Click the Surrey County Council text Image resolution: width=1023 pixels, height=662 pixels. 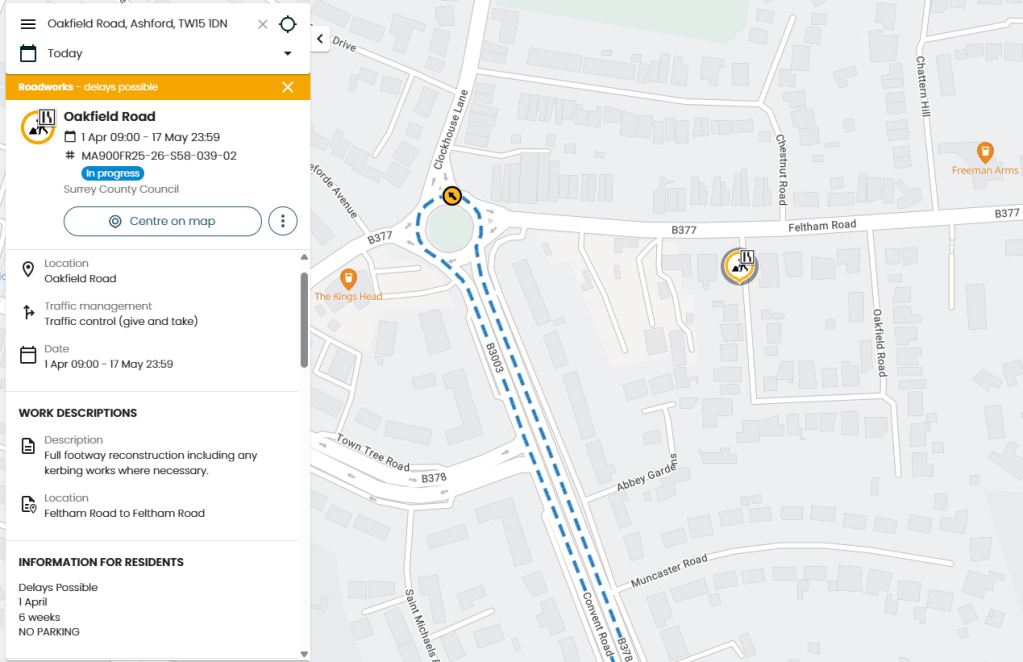pos(121,189)
